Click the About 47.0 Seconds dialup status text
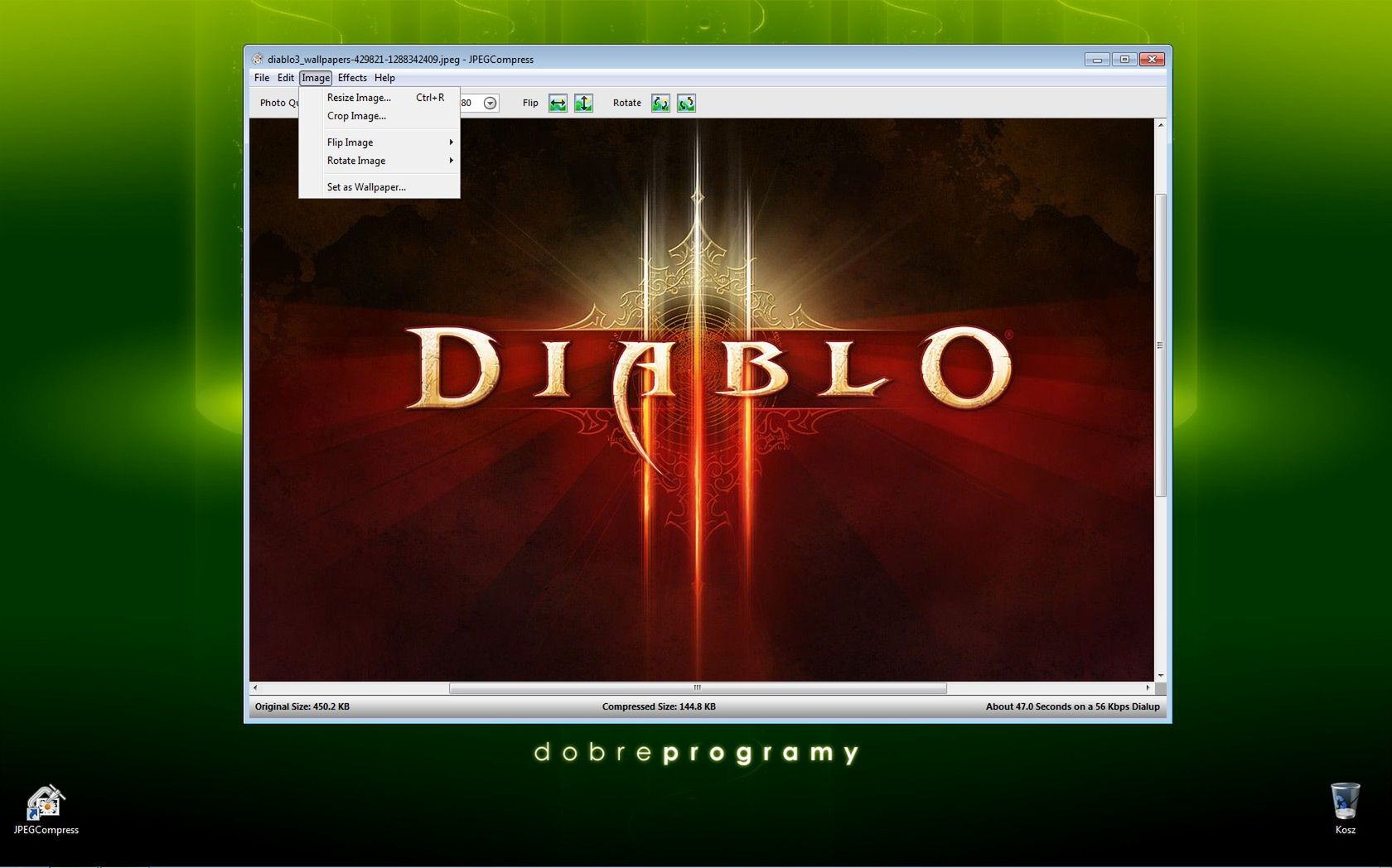1392x868 pixels. pos(1073,706)
